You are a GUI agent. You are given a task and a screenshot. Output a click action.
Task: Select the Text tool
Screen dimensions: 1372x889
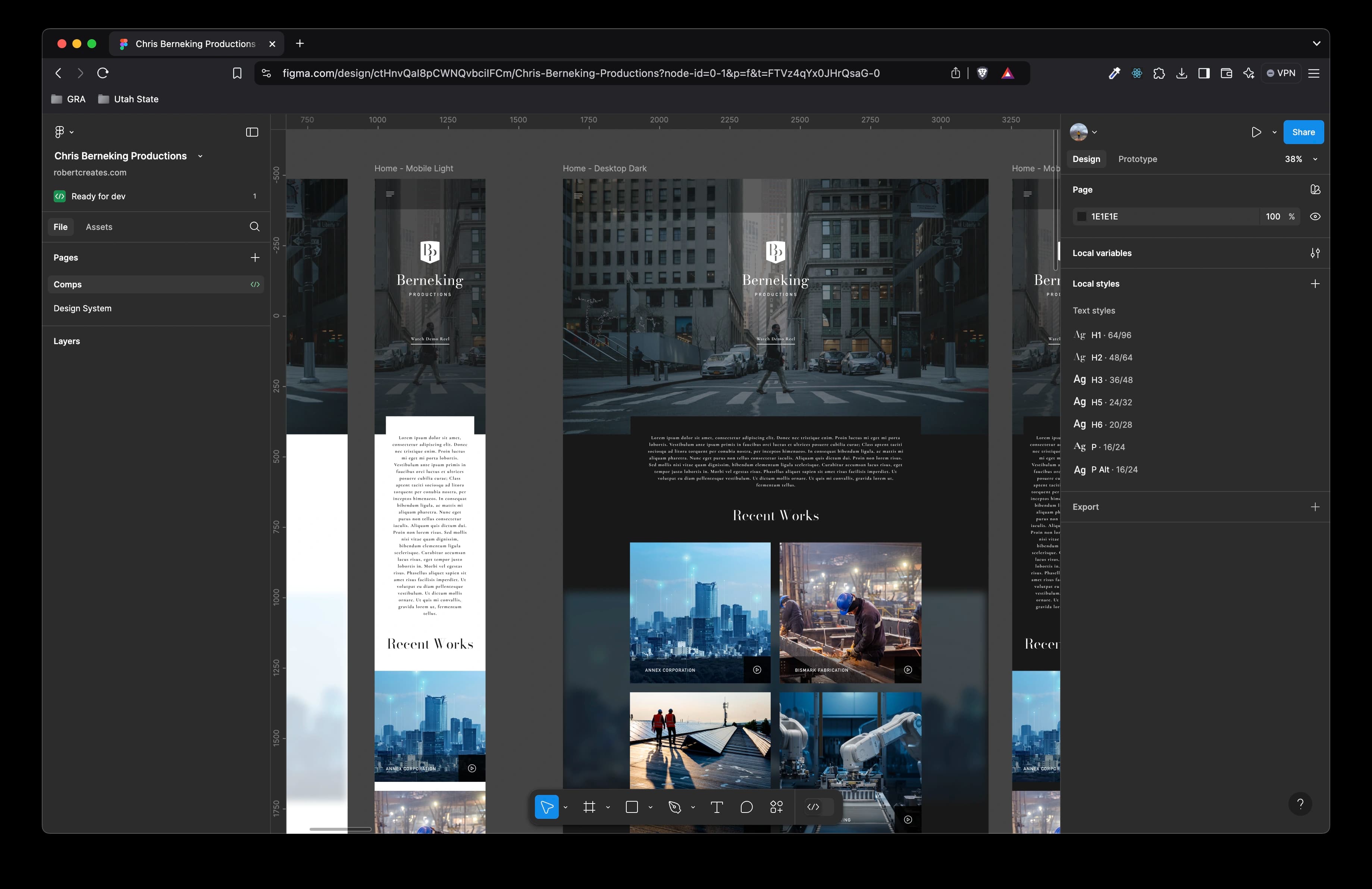click(717, 807)
